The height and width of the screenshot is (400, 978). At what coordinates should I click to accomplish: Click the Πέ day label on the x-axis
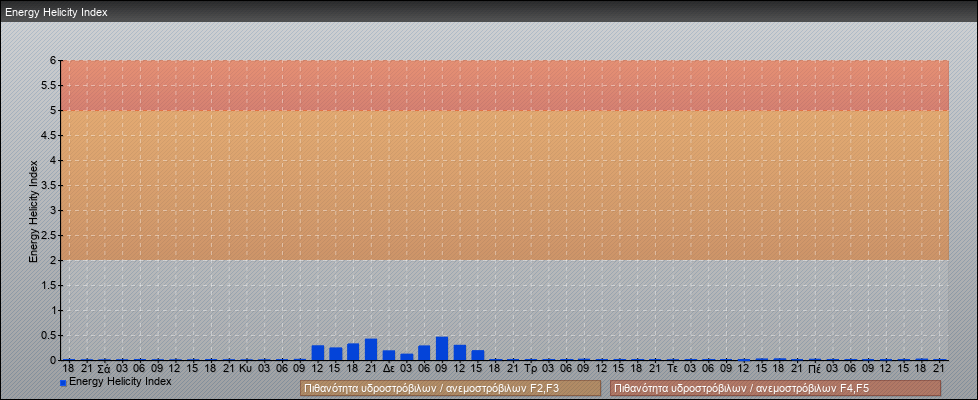click(x=815, y=369)
